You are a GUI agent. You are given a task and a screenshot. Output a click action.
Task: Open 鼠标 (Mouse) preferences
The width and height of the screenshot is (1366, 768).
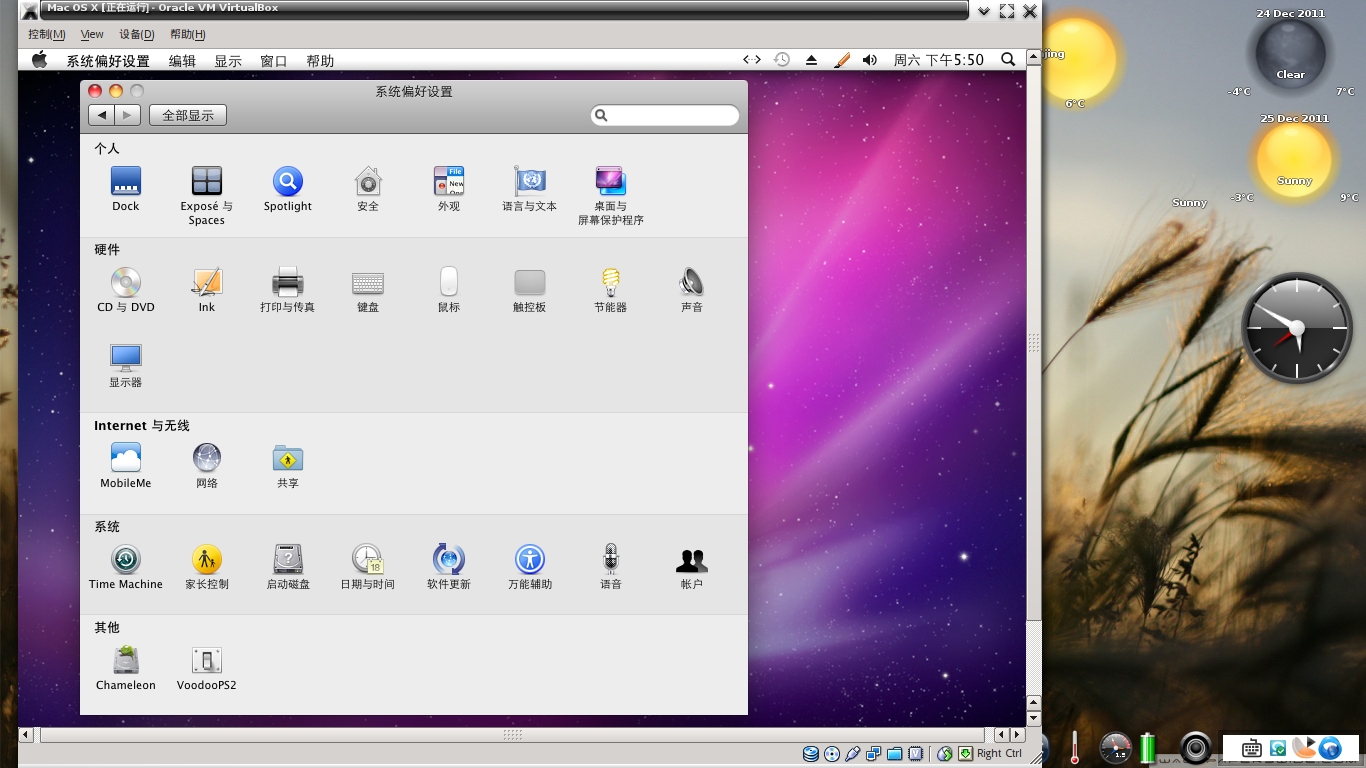[449, 290]
